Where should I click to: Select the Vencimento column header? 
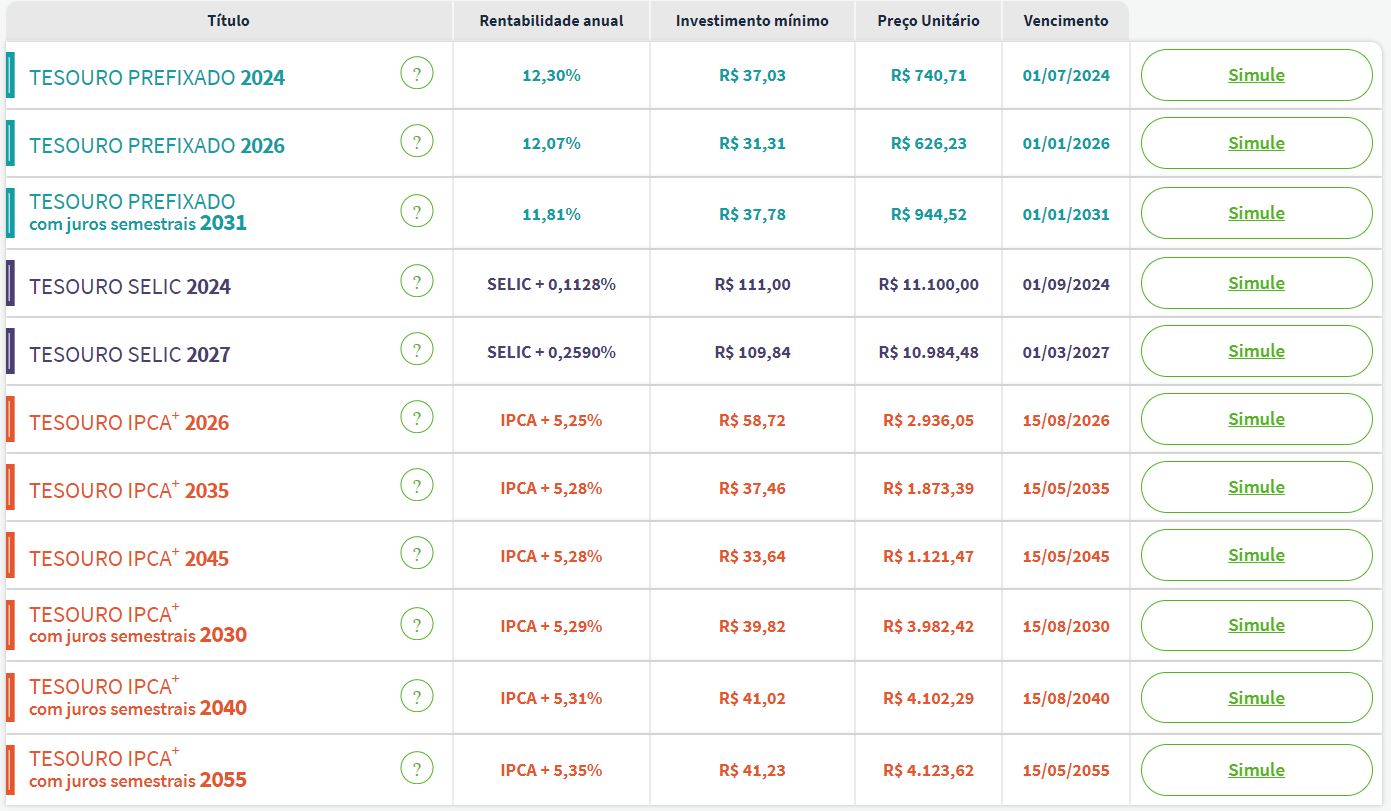coord(1065,21)
